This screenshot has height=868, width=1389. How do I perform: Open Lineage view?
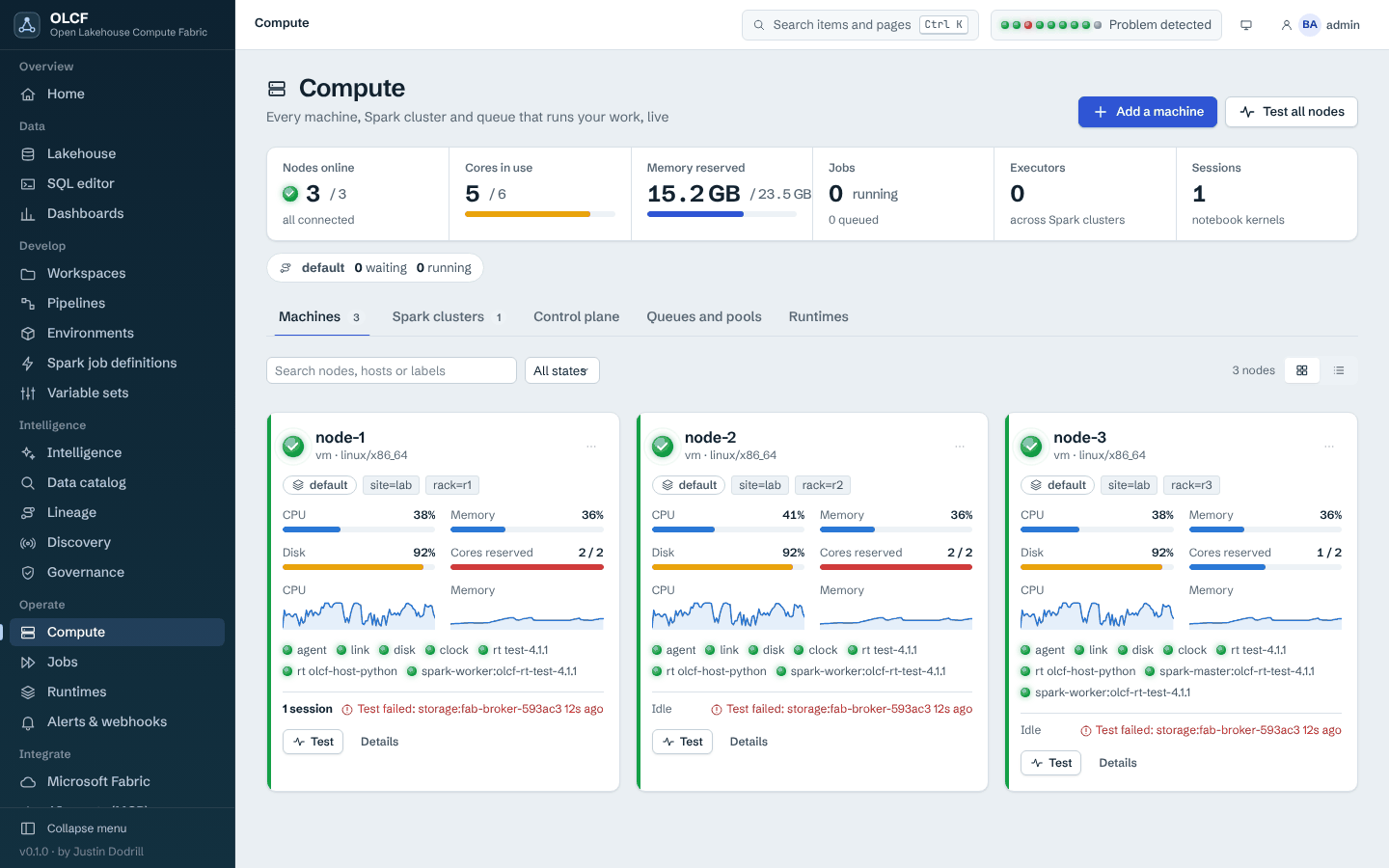click(x=117, y=512)
